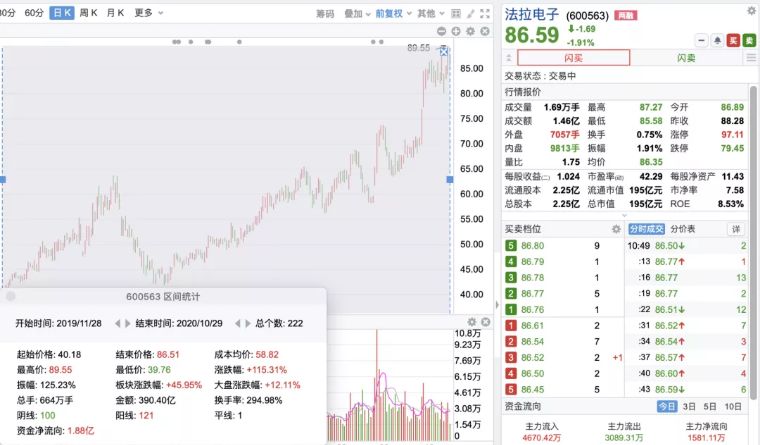Select 10日 capital flow period

(x=733, y=406)
